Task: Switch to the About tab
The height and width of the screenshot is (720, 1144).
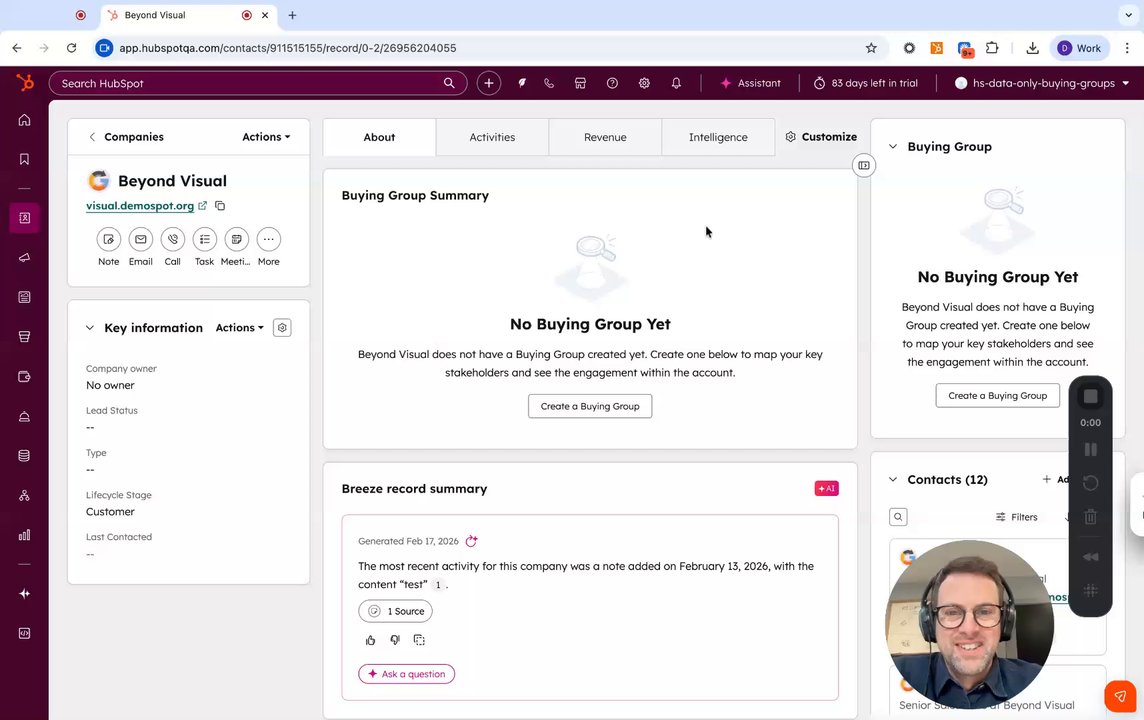Action: [x=379, y=137]
